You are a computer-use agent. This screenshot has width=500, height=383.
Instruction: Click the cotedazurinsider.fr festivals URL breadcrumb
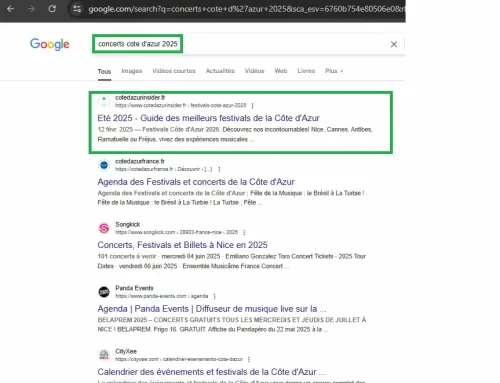(181, 106)
